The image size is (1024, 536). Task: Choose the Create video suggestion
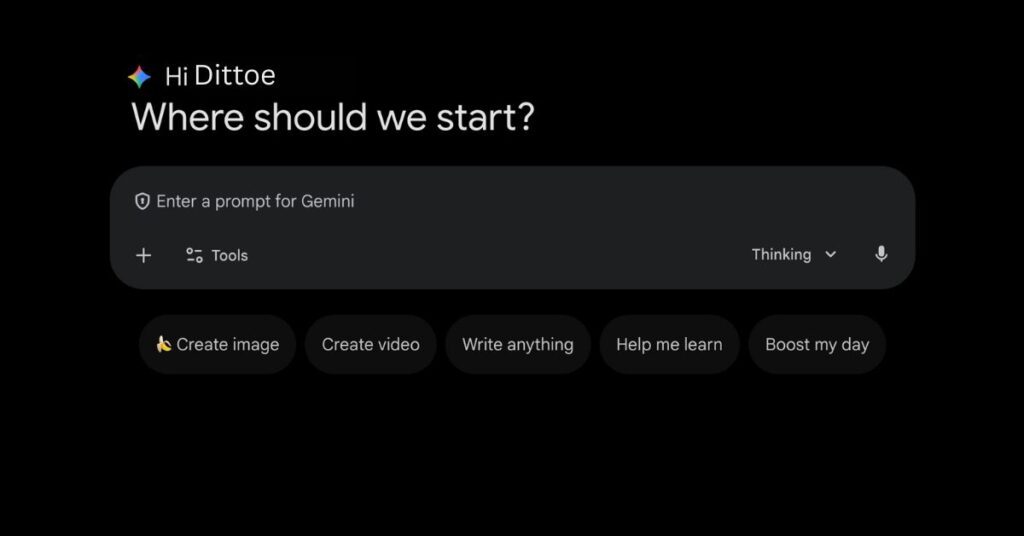click(x=370, y=344)
